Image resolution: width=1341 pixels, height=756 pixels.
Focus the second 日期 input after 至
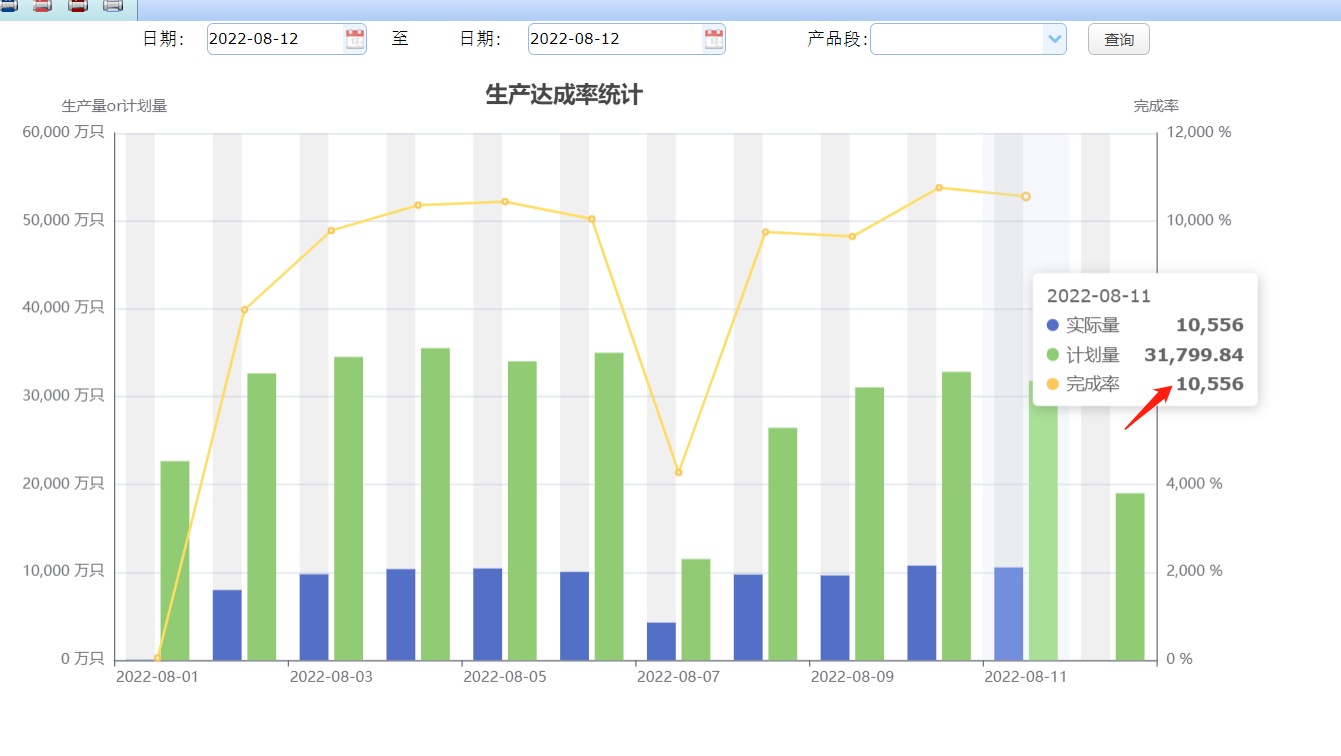click(613, 39)
